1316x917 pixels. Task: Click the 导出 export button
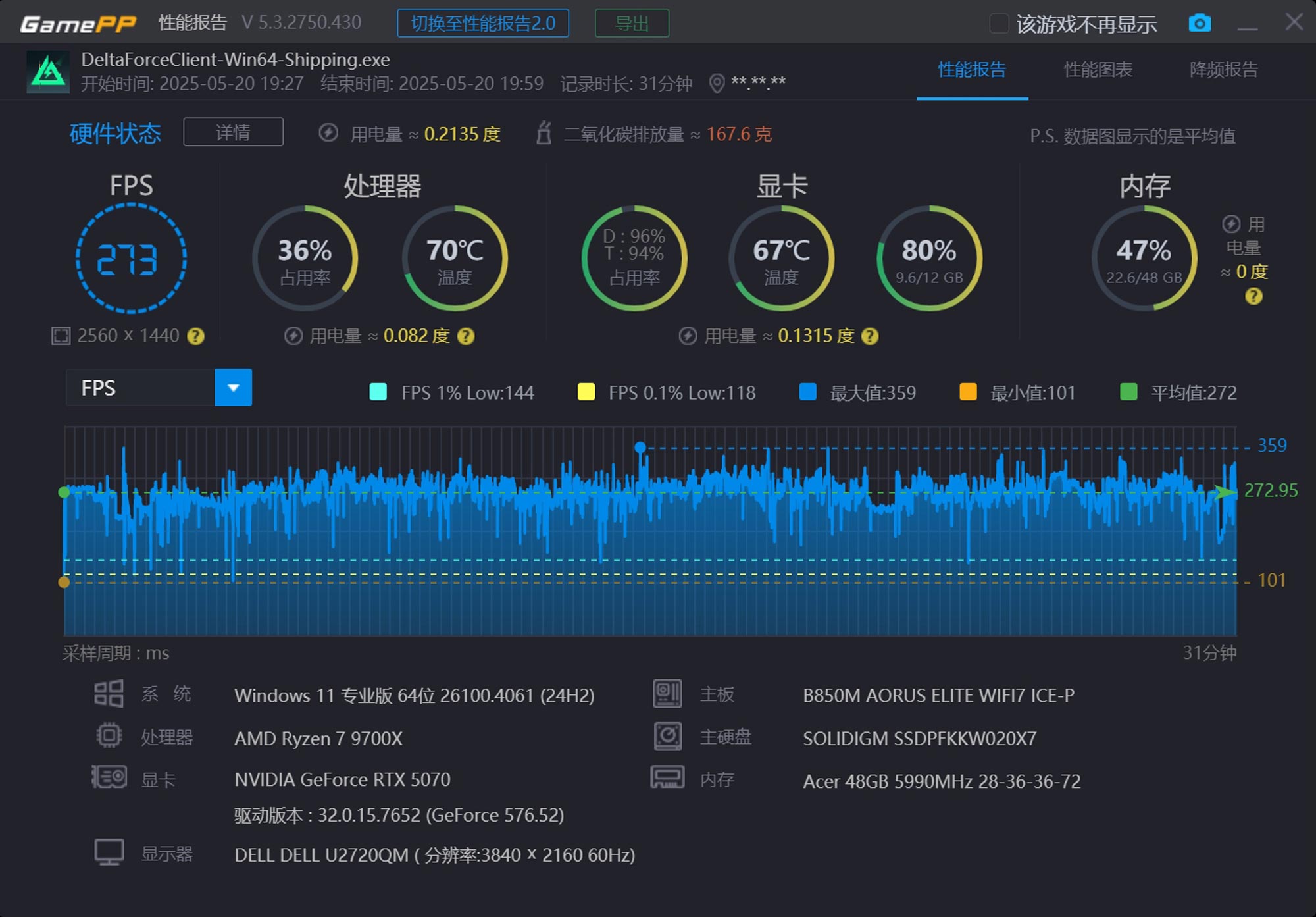[632, 24]
